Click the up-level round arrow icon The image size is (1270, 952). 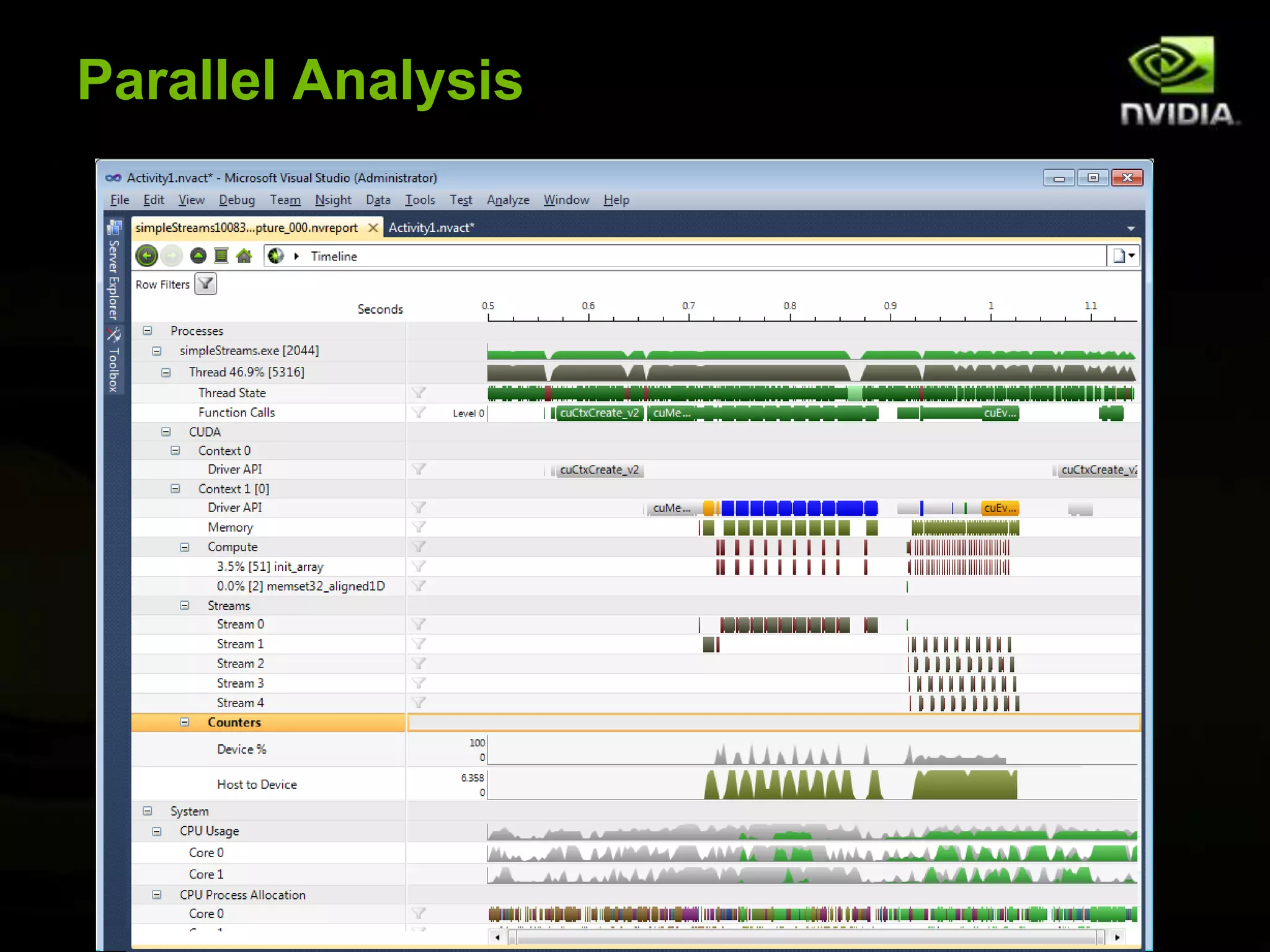pyautogui.click(x=198, y=255)
